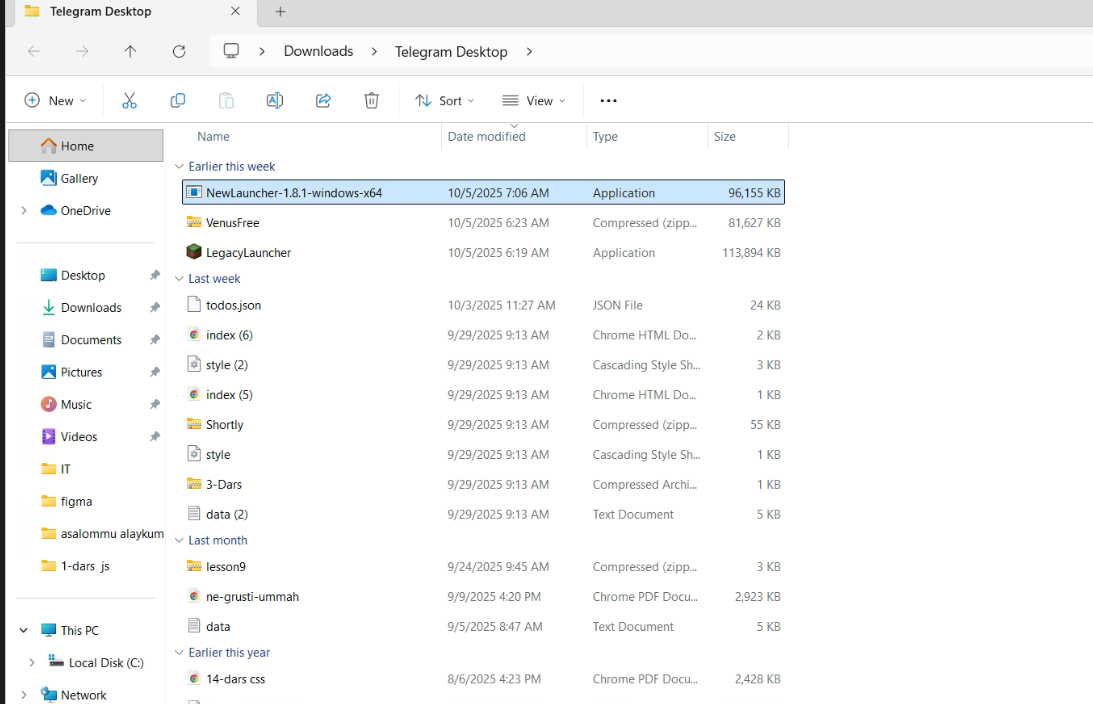Open Gallery in the sidebar
1093x704 pixels.
79,178
